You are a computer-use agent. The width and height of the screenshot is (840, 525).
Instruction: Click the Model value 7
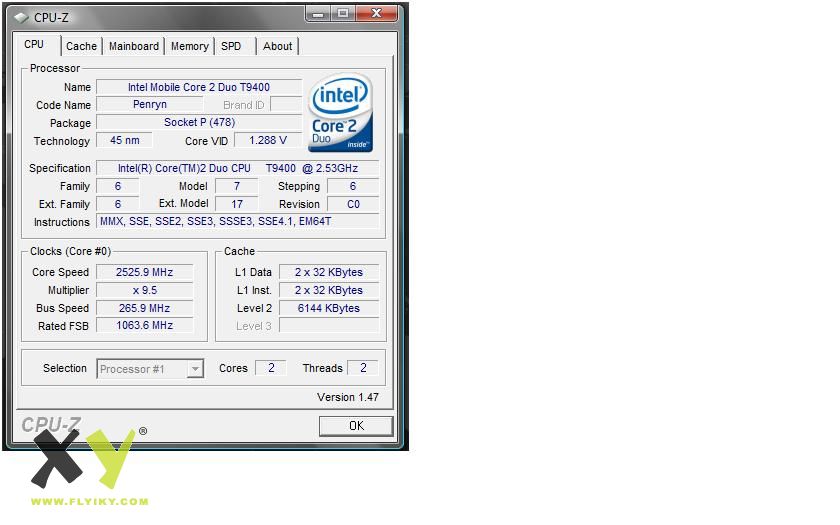click(236, 186)
